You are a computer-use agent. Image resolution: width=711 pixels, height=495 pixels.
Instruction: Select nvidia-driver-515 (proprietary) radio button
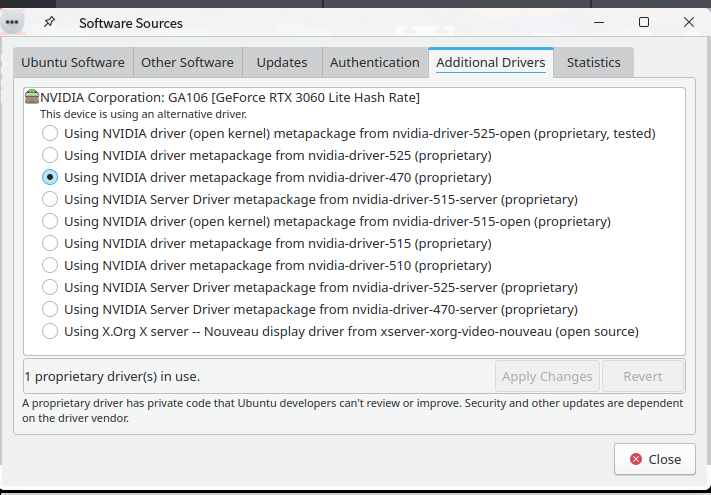50,243
